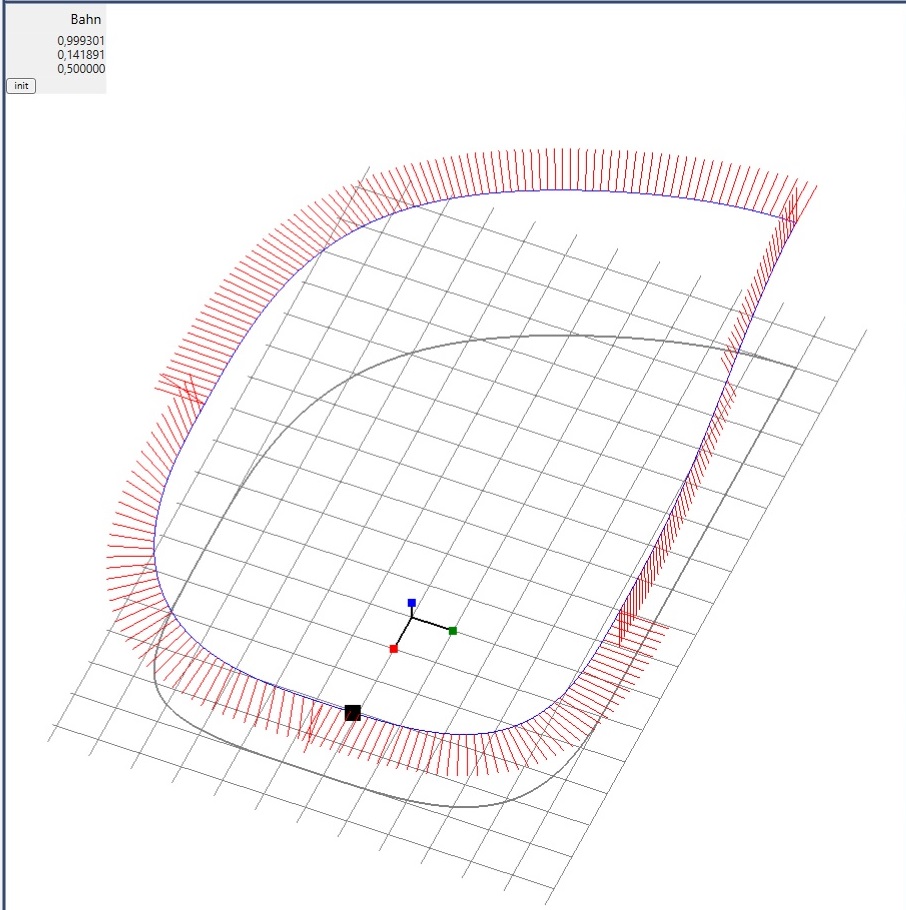Click the value 0,500000
The height and width of the screenshot is (910, 906).
pos(81,69)
